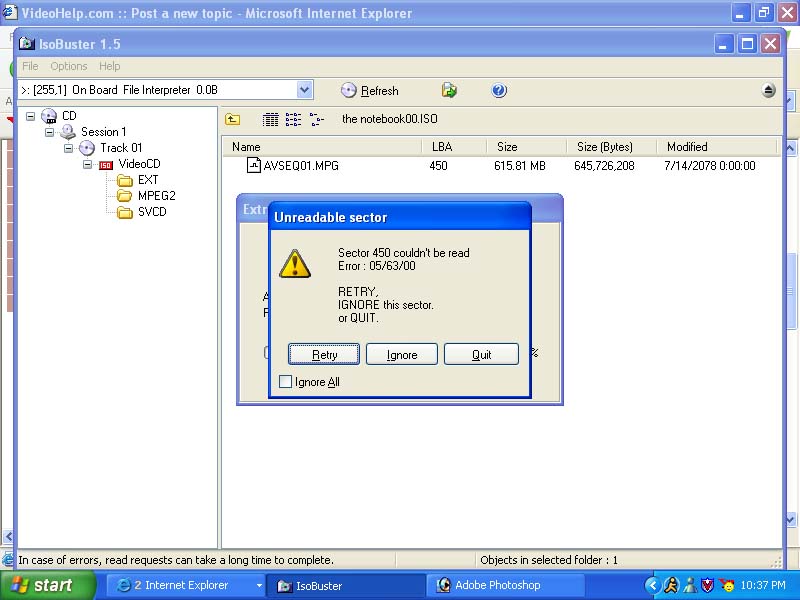Open the drive selection dropdown arrow
Image resolution: width=800 pixels, height=600 pixels.
click(304, 90)
